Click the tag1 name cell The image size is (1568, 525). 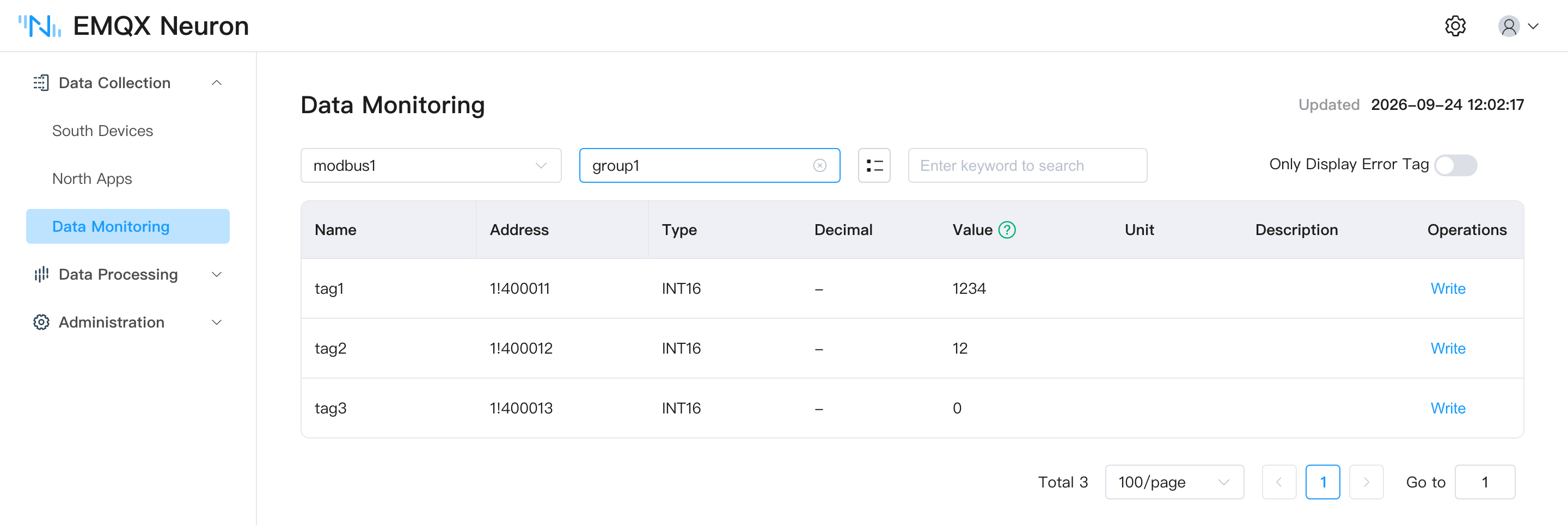pos(329,288)
